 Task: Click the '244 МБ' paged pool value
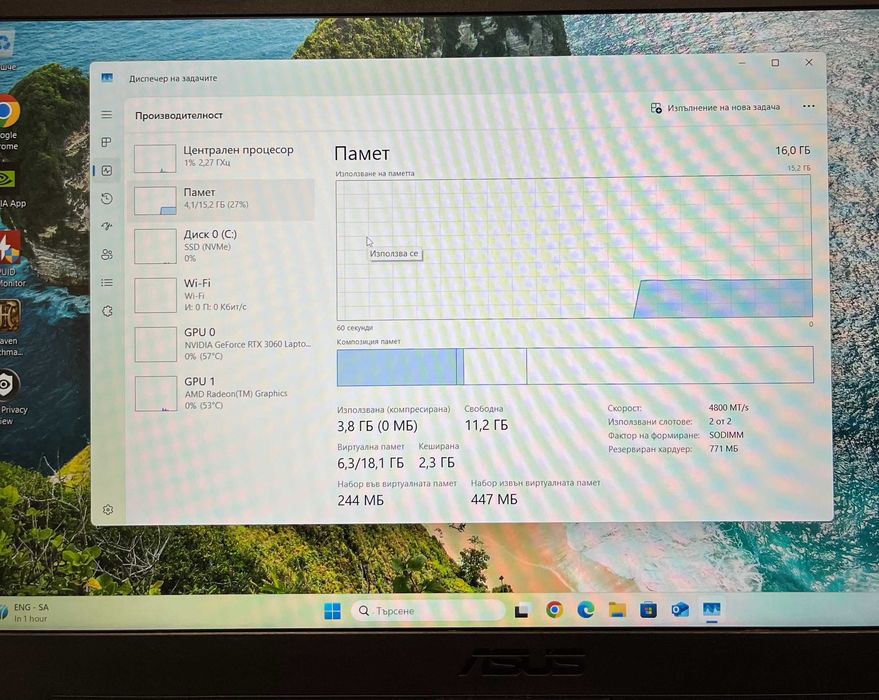pyautogui.click(x=360, y=500)
